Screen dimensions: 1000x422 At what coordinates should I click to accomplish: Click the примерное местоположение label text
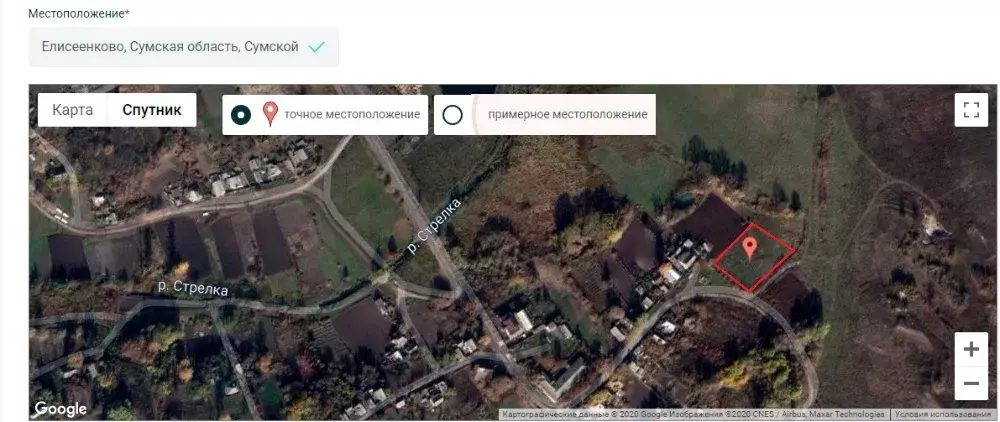[x=568, y=115]
